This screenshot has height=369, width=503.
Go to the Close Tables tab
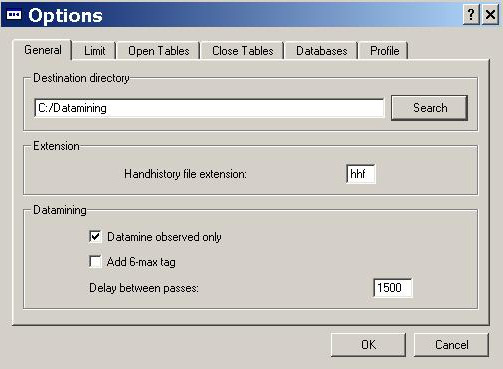pos(243,51)
